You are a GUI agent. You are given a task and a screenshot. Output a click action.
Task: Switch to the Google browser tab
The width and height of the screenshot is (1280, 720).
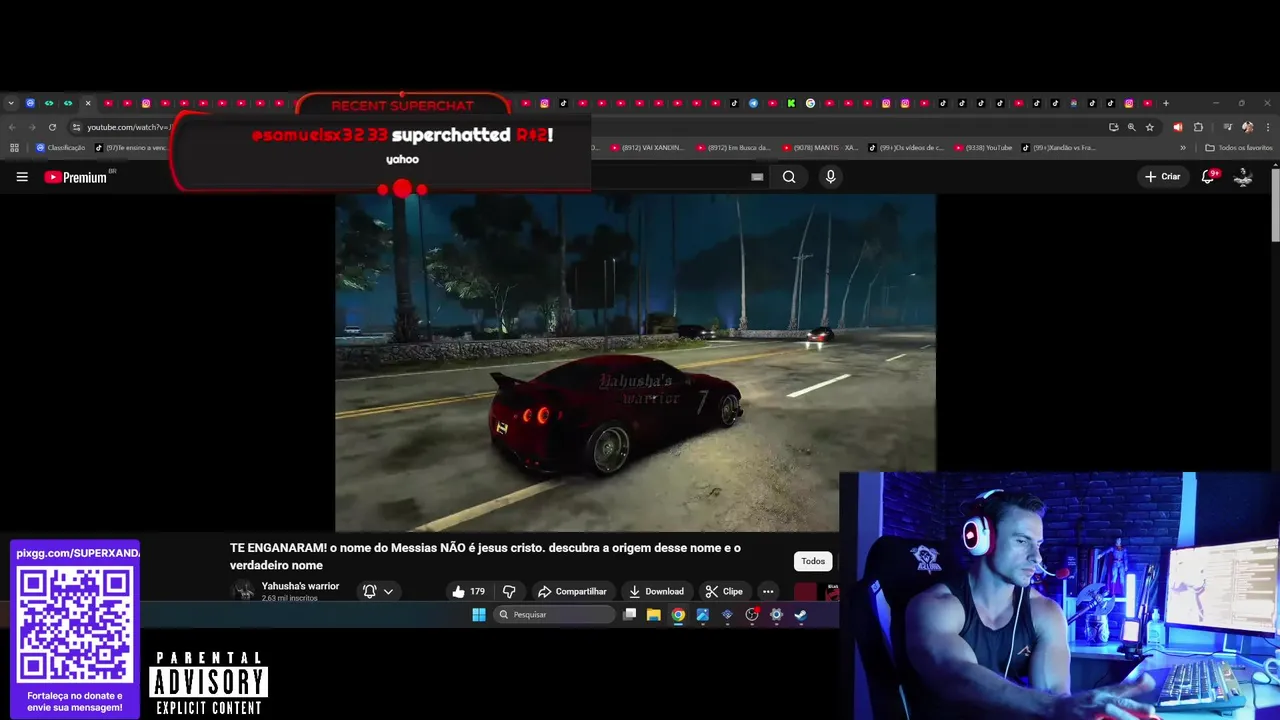810,103
